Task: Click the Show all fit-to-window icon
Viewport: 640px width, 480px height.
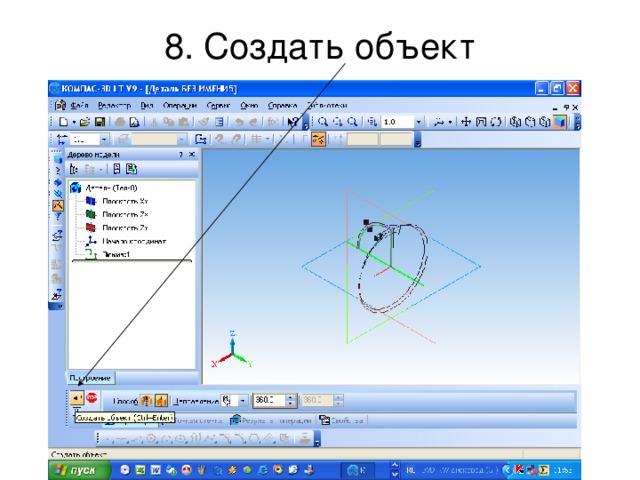Action: [481, 122]
